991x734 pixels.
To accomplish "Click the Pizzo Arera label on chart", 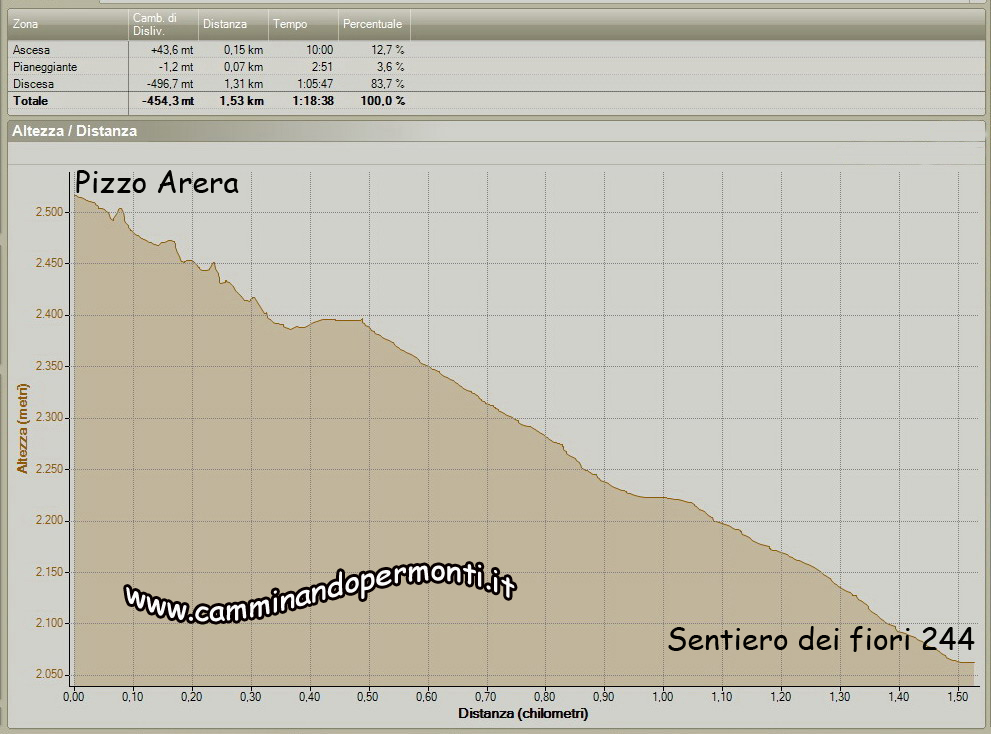I will pyautogui.click(x=157, y=183).
